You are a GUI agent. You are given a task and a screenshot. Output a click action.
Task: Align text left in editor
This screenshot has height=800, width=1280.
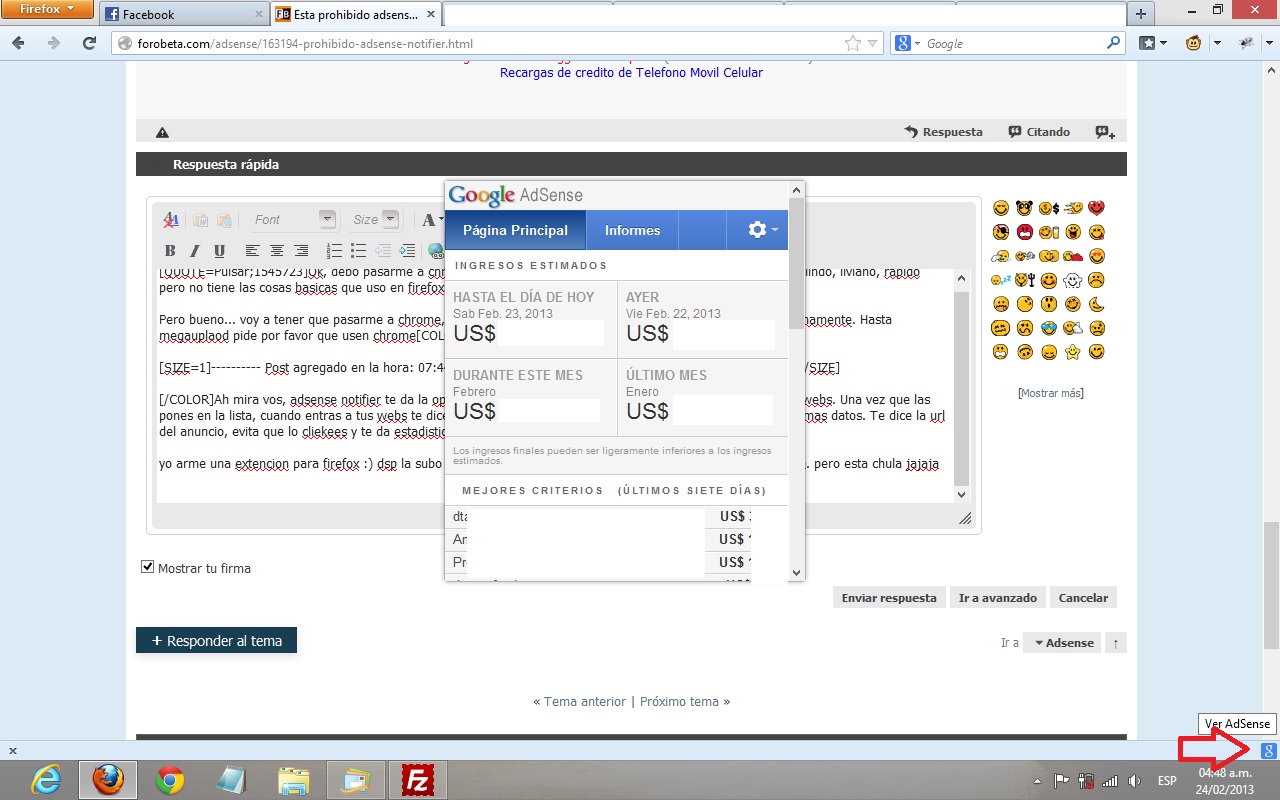[252, 251]
